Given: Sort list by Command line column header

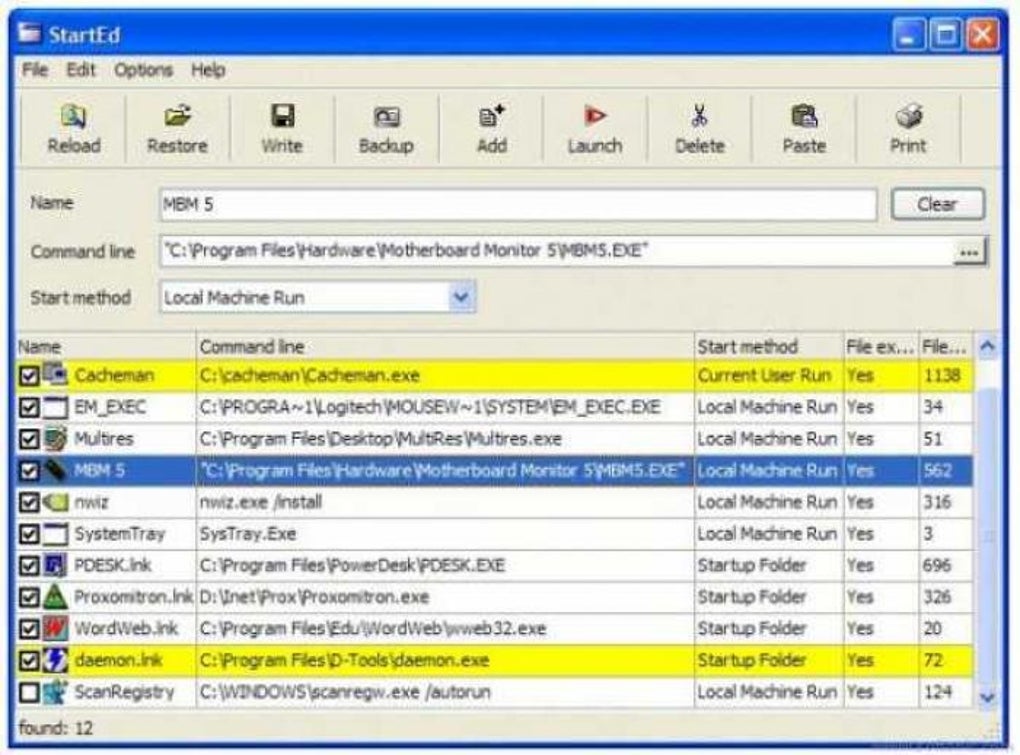Looking at the screenshot, I should click(445, 347).
